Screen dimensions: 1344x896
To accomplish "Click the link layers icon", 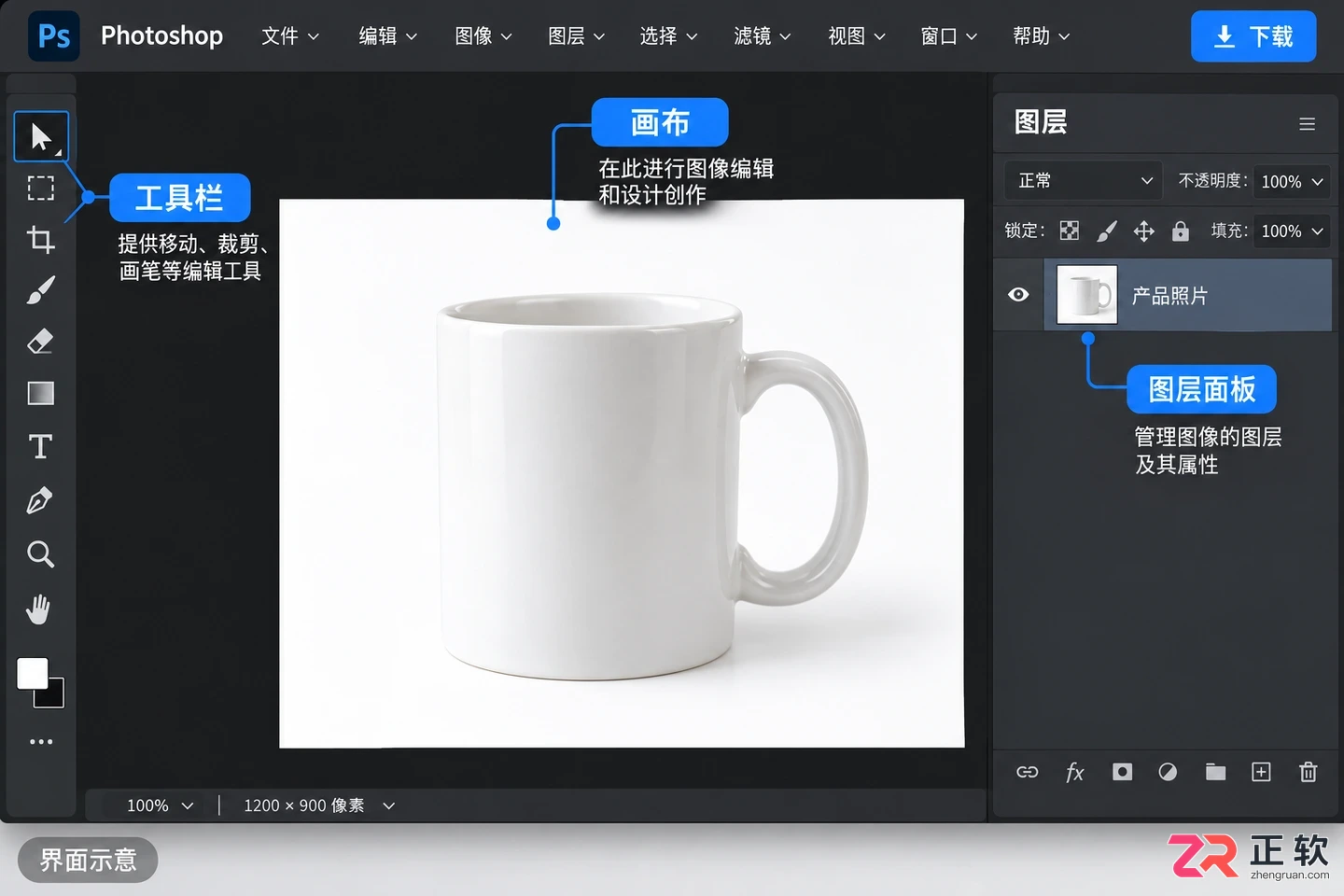I will pyautogui.click(x=1028, y=772).
